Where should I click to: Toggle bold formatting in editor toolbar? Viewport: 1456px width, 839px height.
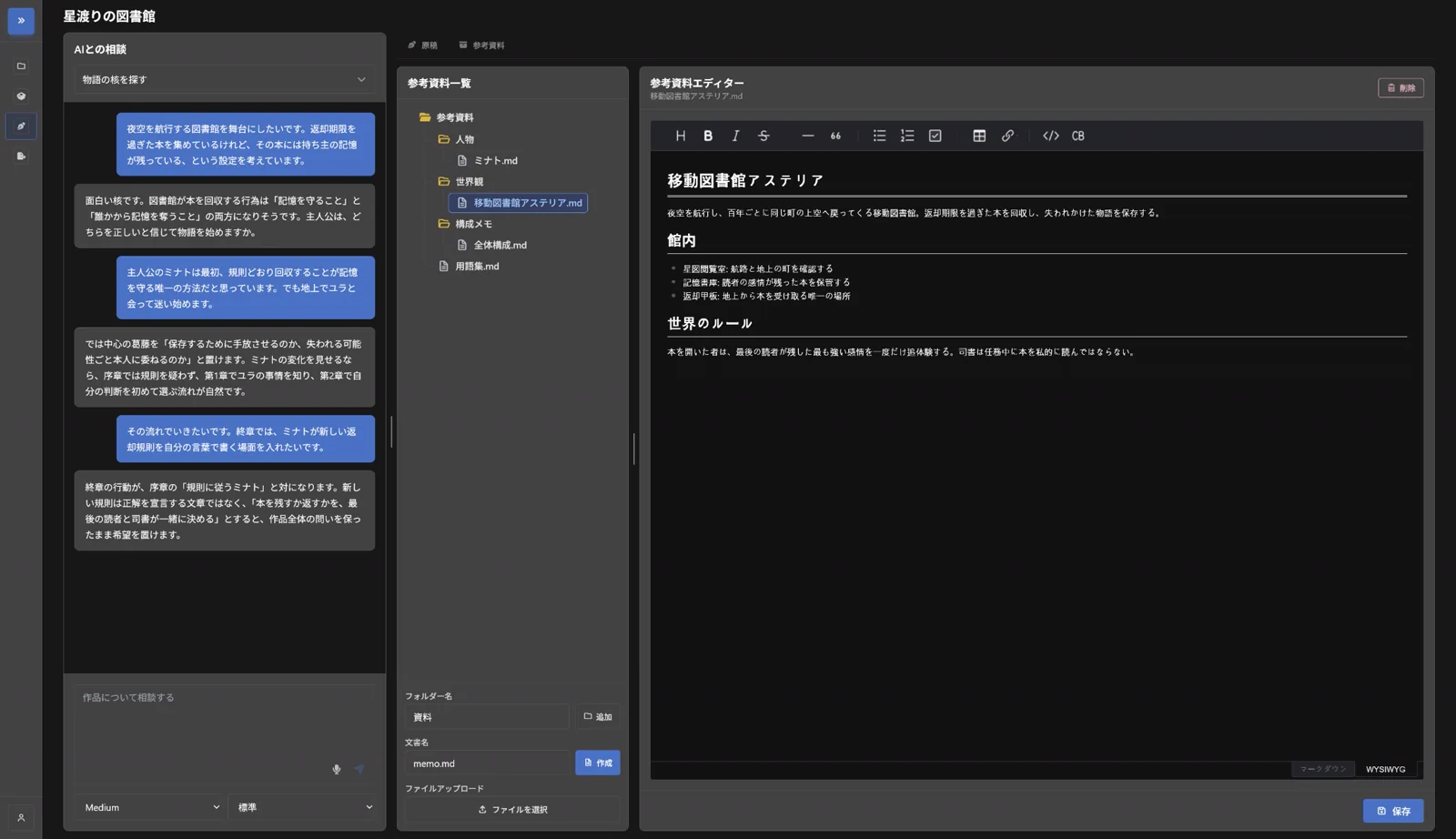click(708, 136)
